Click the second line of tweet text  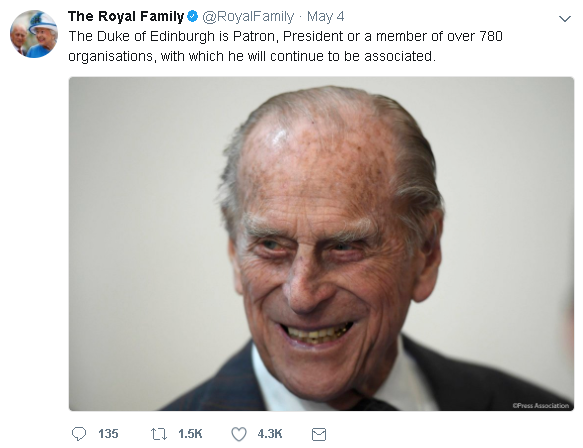252,57
